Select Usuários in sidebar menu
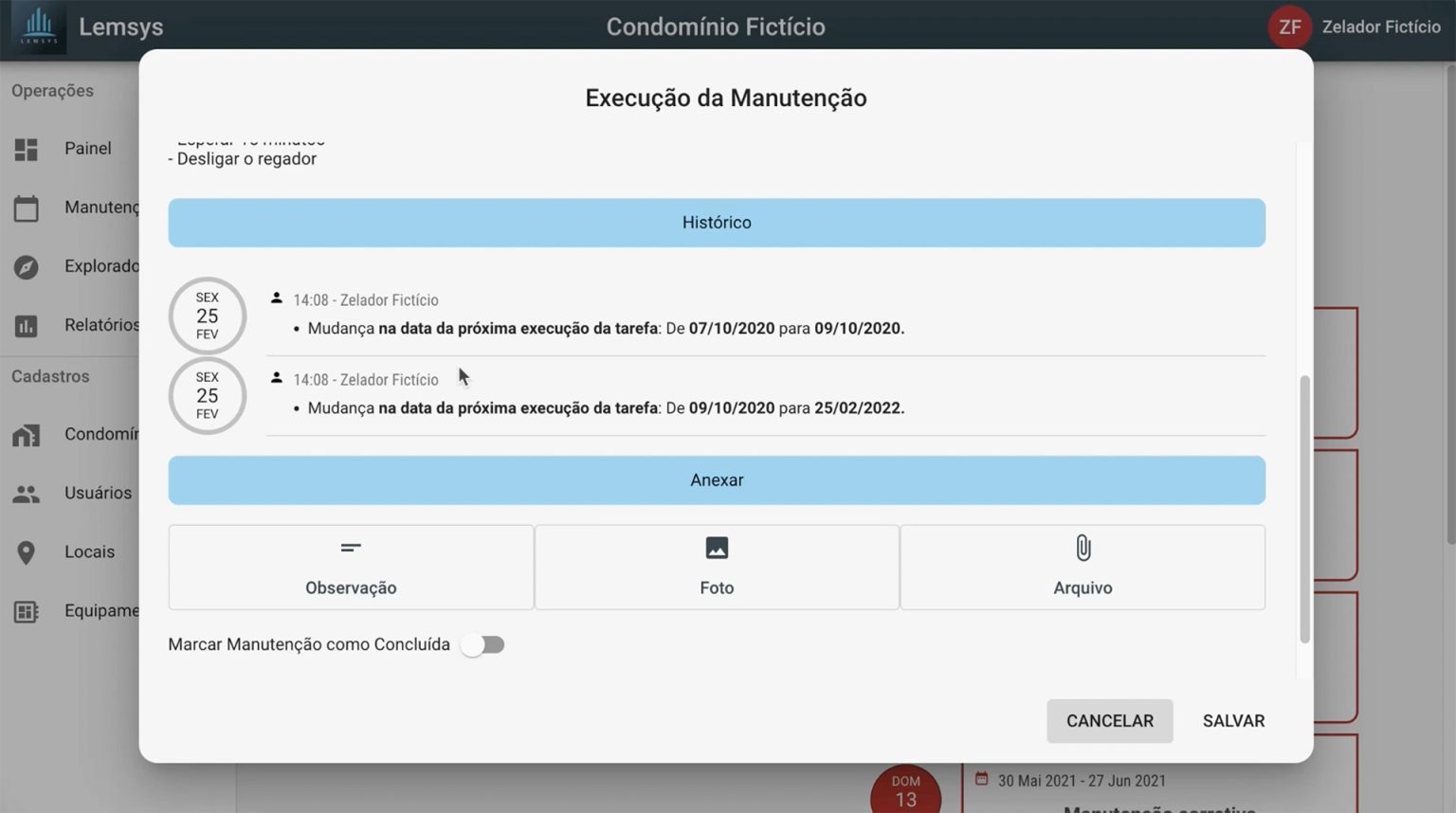 pyautogui.click(x=98, y=494)
